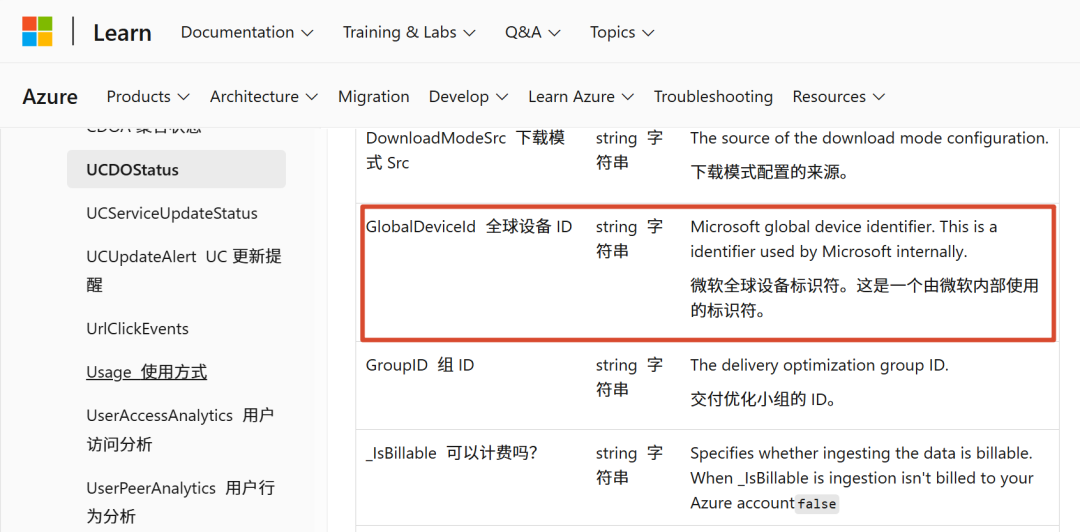Viewport: 1080px width, 532px height.
Task: Go to the Azure home link
Action: point(50,96)
